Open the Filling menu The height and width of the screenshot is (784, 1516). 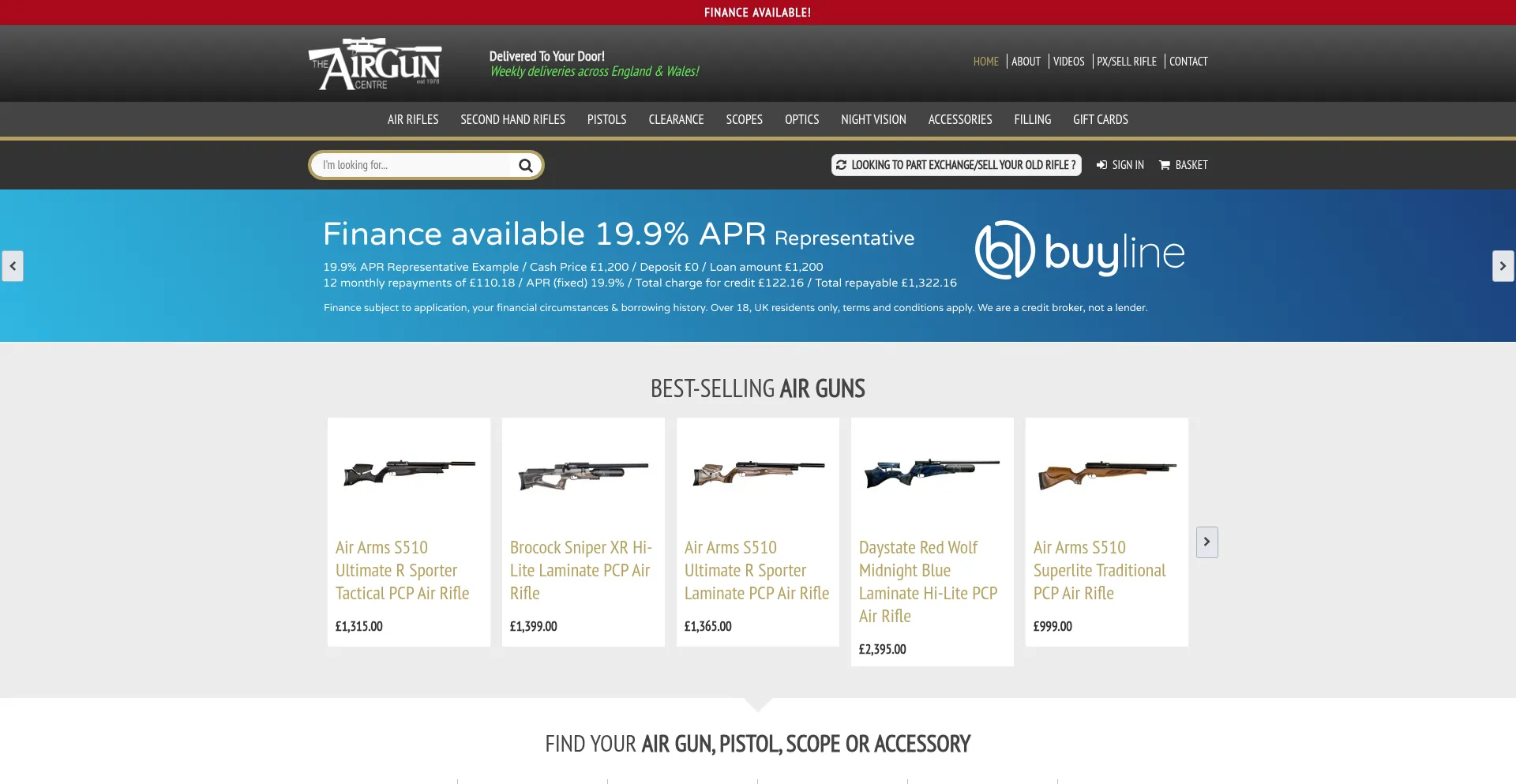tap(1033, 120)
